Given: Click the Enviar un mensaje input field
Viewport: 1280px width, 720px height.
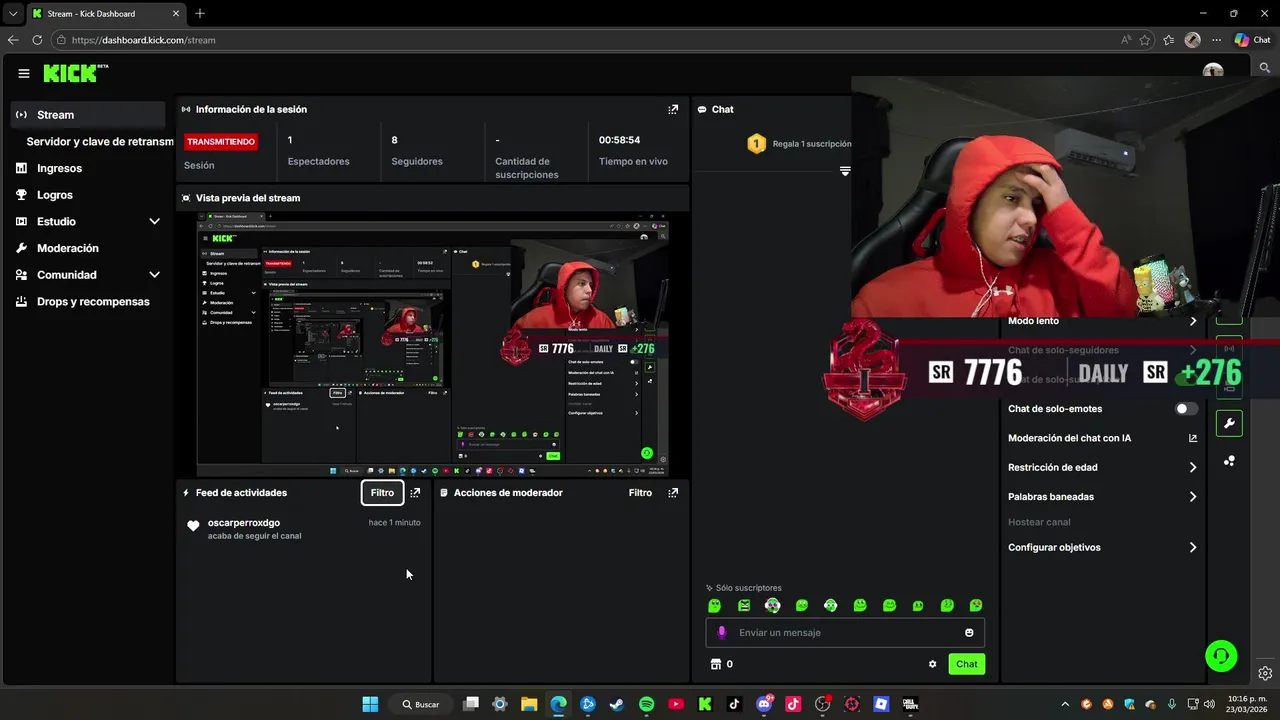Looking at the screenshot, I should (x=845, y=632).
